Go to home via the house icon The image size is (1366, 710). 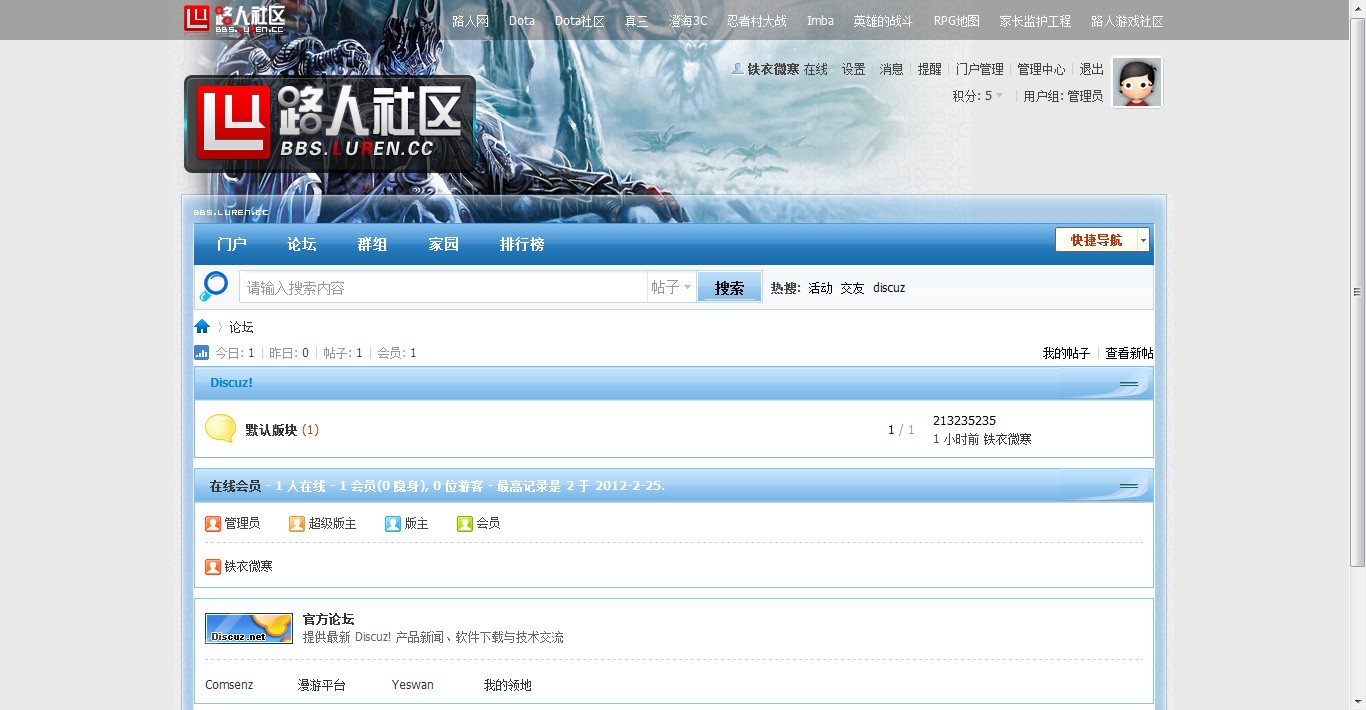(202, 327)
